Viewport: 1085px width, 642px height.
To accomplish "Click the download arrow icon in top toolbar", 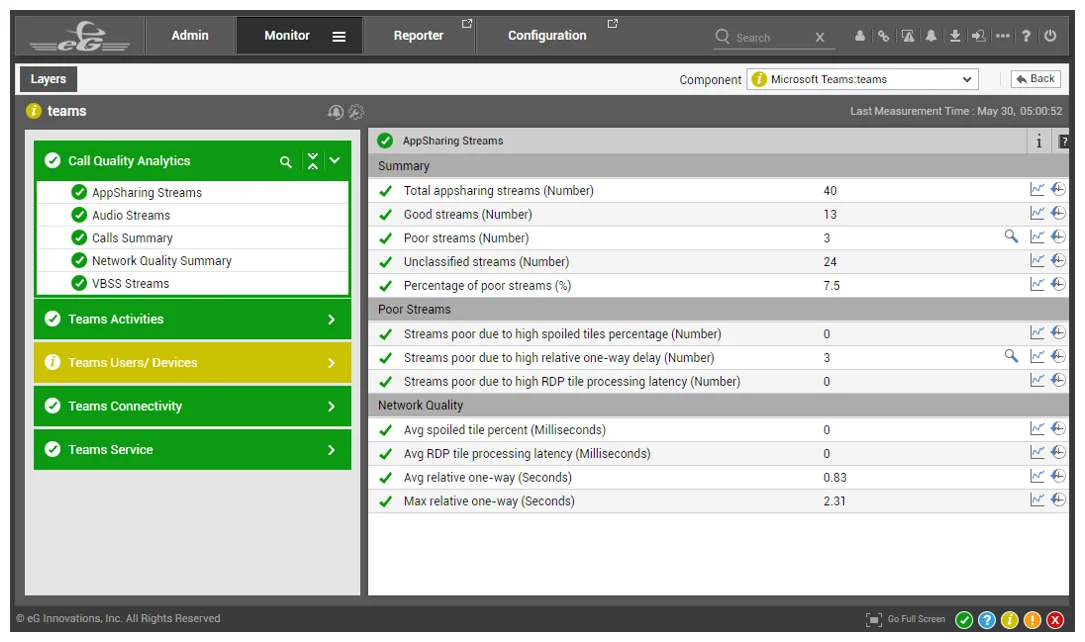I will click(x=955, y=36).
